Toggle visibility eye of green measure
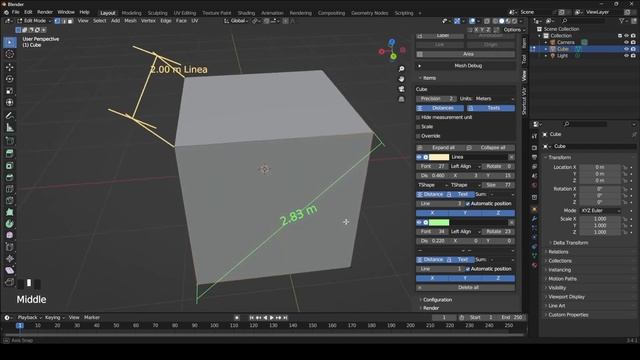 click(419, 222)
